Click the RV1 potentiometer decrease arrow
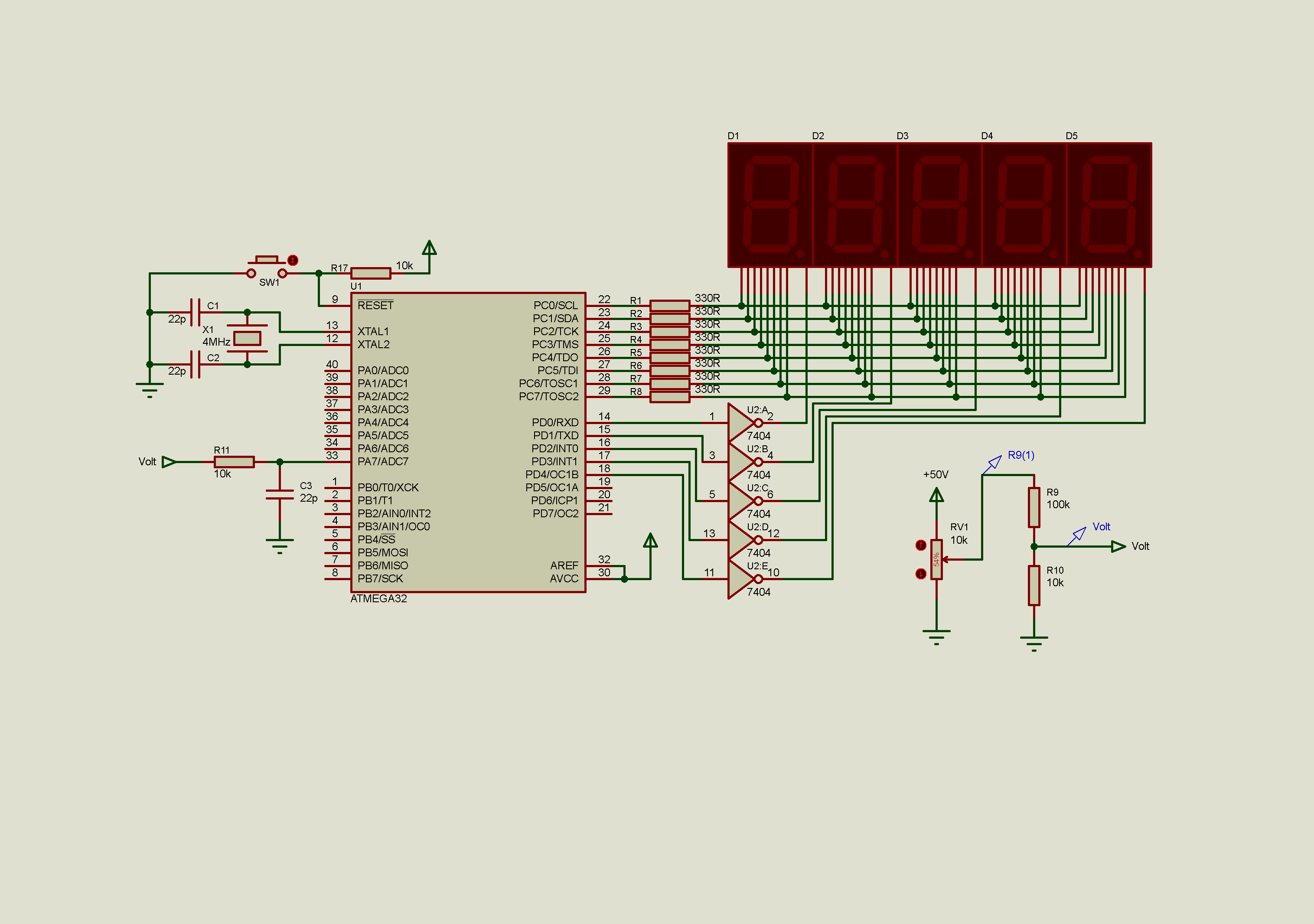Viewport: 1314px width, 924px height. point(920,574)
